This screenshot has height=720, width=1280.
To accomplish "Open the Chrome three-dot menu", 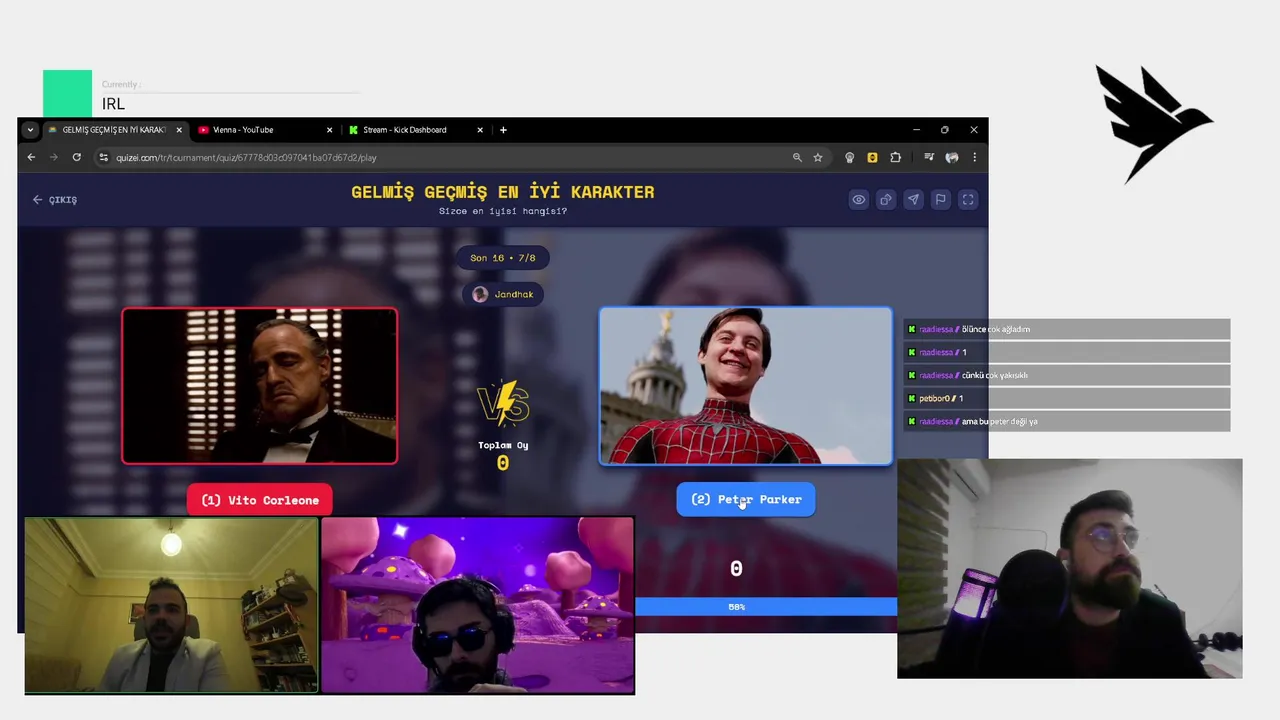I will (974, 157).
